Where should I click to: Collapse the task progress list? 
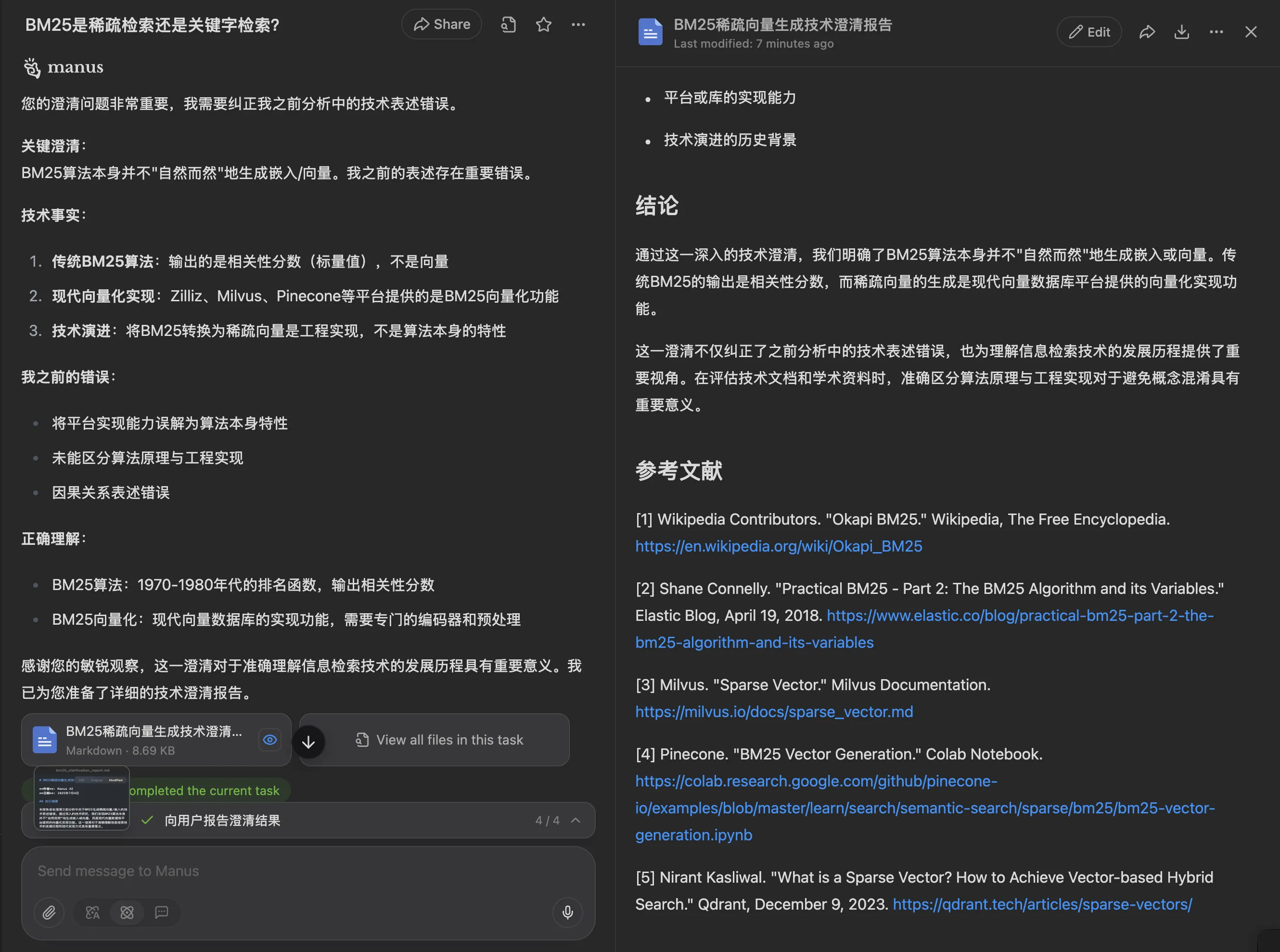pos(576,820)
